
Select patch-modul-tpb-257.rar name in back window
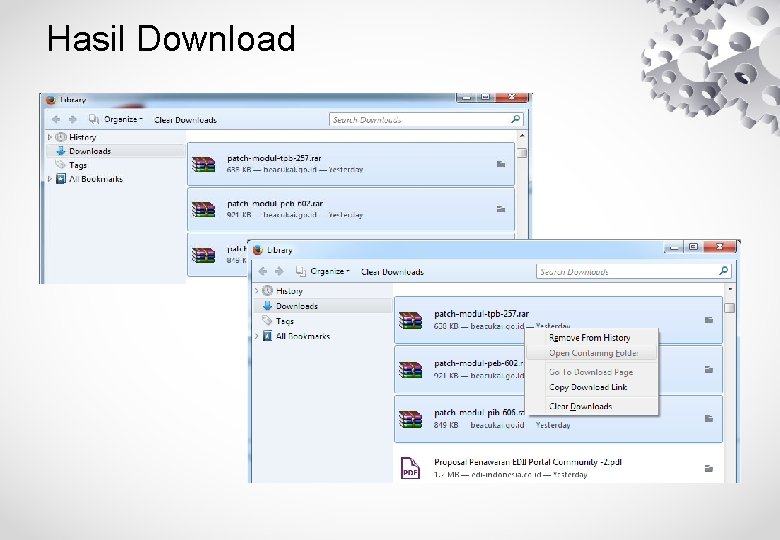pyautogui.click(x=274, y=158)
